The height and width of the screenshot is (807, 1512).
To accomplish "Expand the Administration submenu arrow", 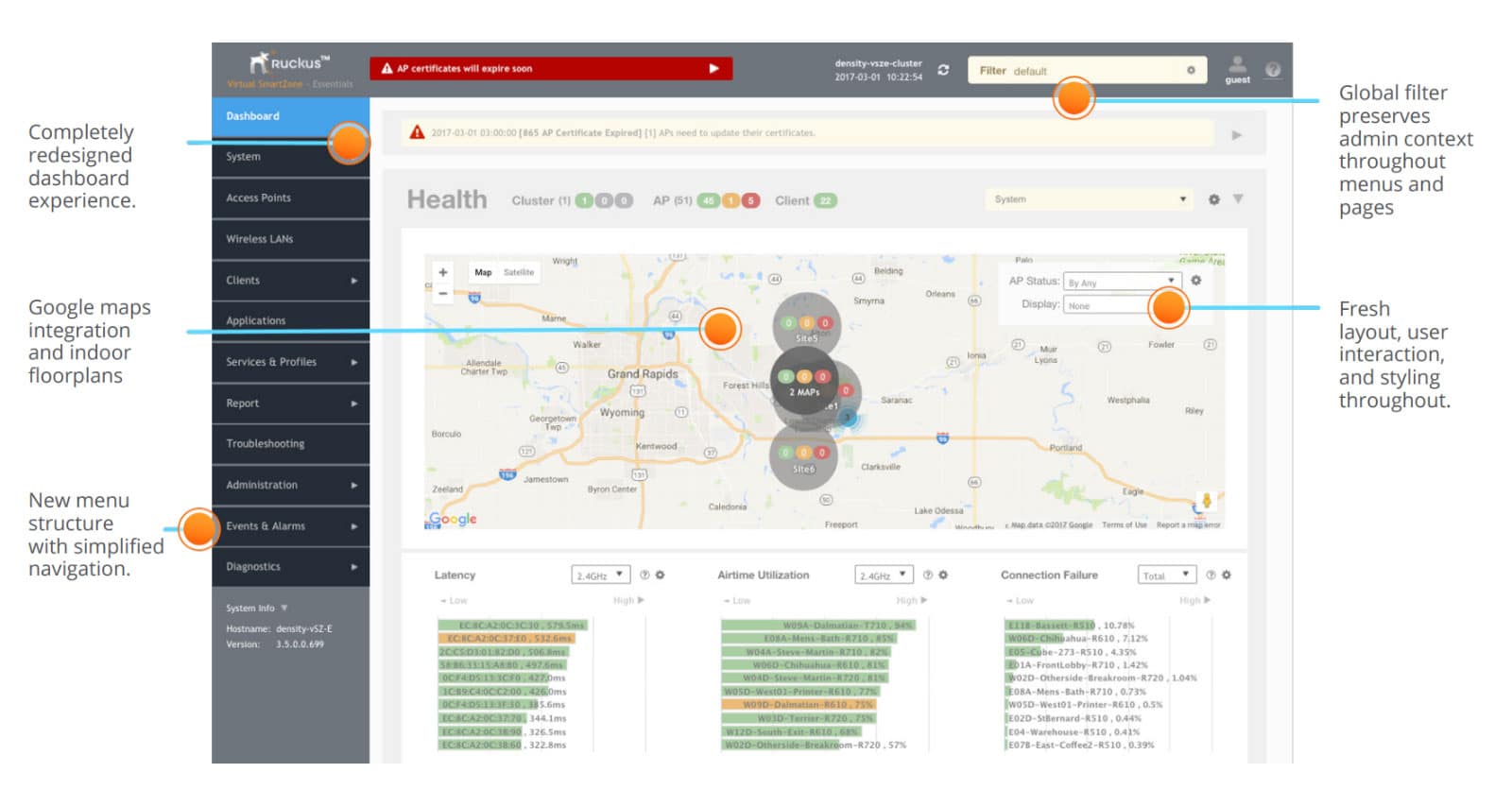I will click(354, 486).
